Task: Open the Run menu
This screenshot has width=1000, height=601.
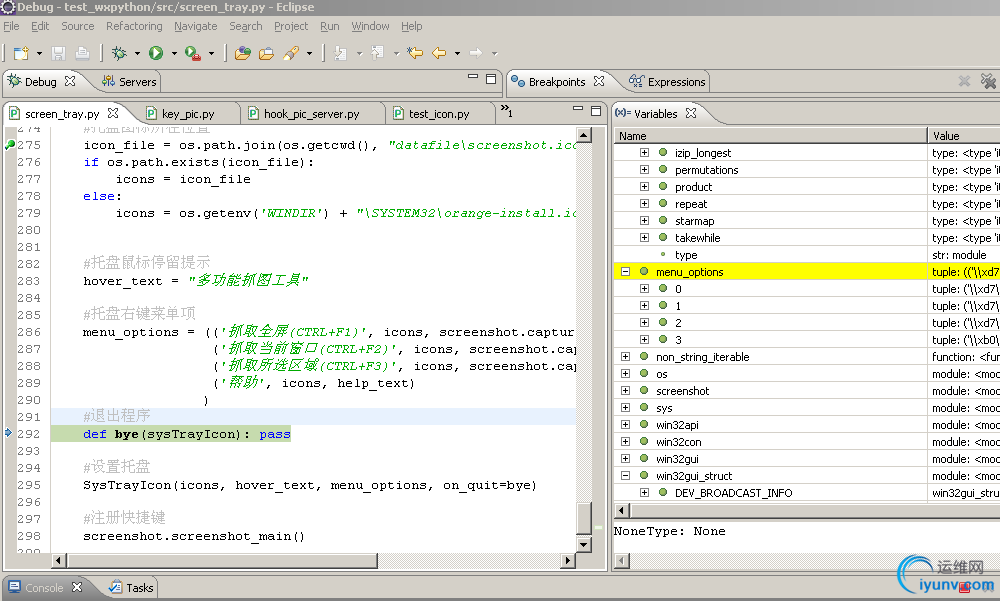Action: point(330,26)
